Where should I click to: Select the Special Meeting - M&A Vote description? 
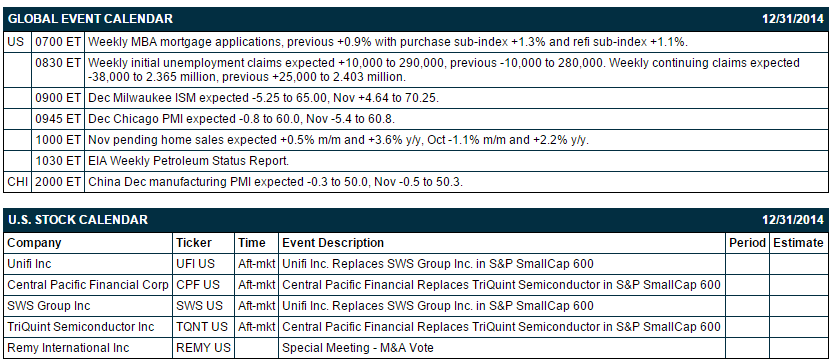click(358, 348)
